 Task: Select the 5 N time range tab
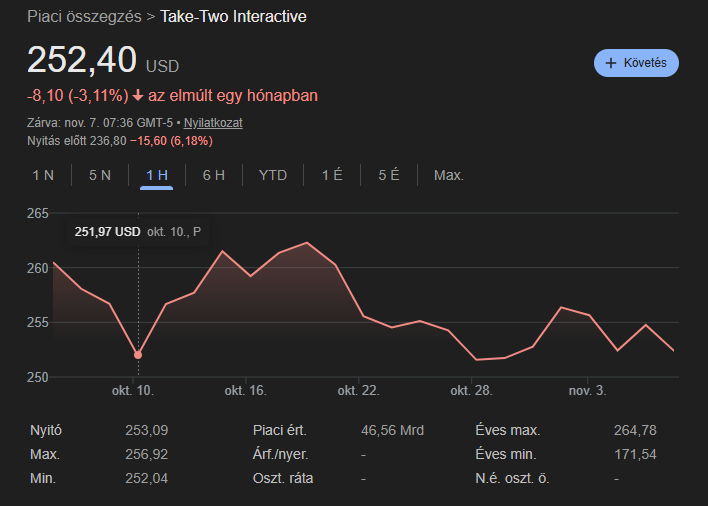(100, 175)
